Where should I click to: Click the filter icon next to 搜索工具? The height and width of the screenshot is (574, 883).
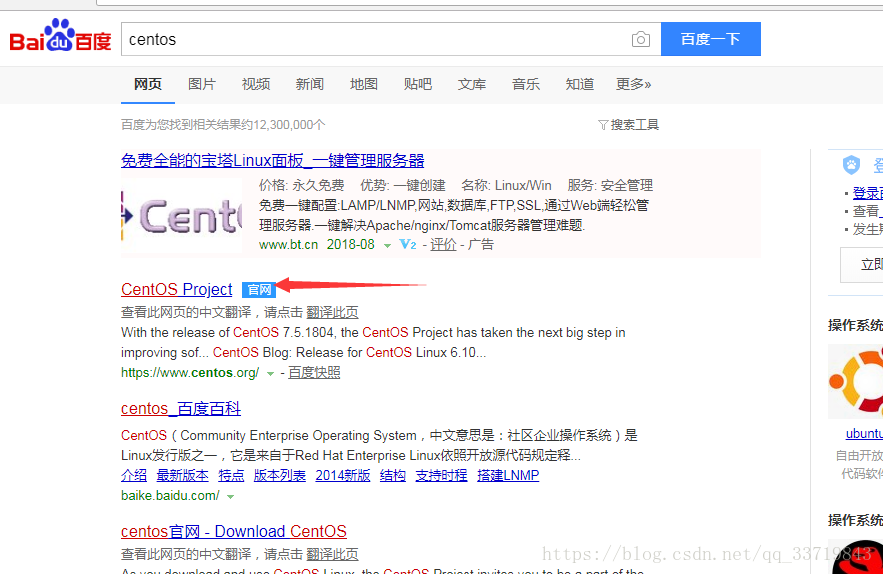tap(603, 124)
